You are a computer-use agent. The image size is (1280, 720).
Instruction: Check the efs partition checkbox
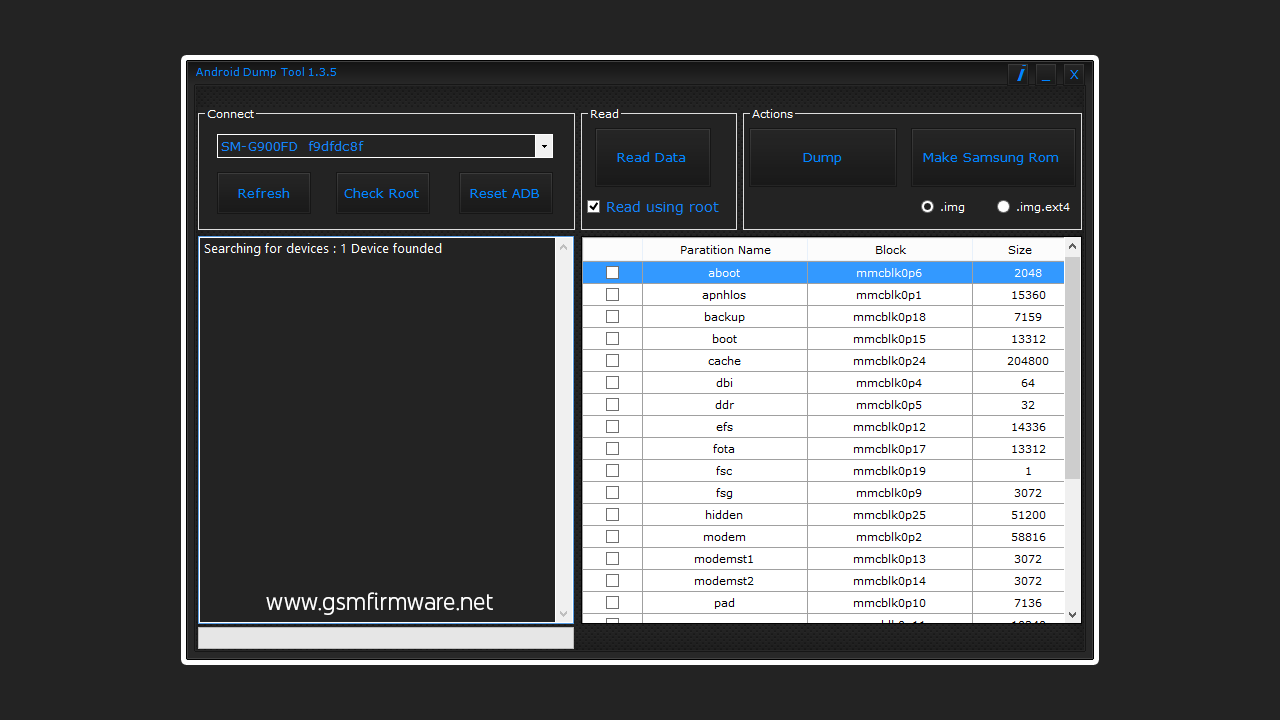(612, 426)
